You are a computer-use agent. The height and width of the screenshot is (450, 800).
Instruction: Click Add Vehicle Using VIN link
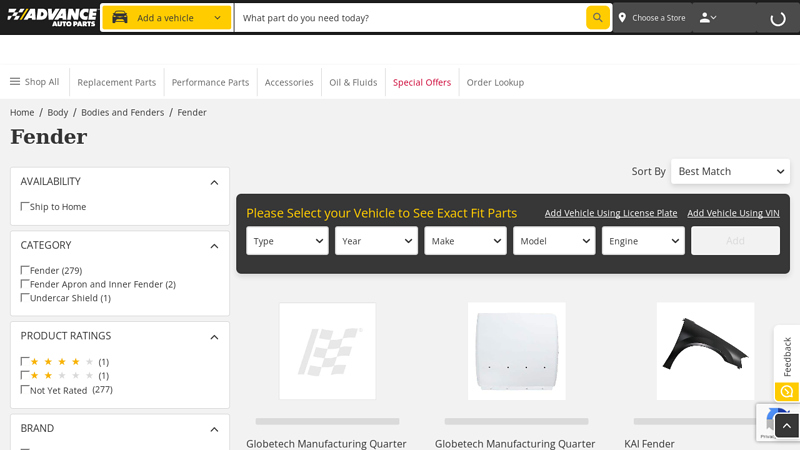(x=733, y=213)
